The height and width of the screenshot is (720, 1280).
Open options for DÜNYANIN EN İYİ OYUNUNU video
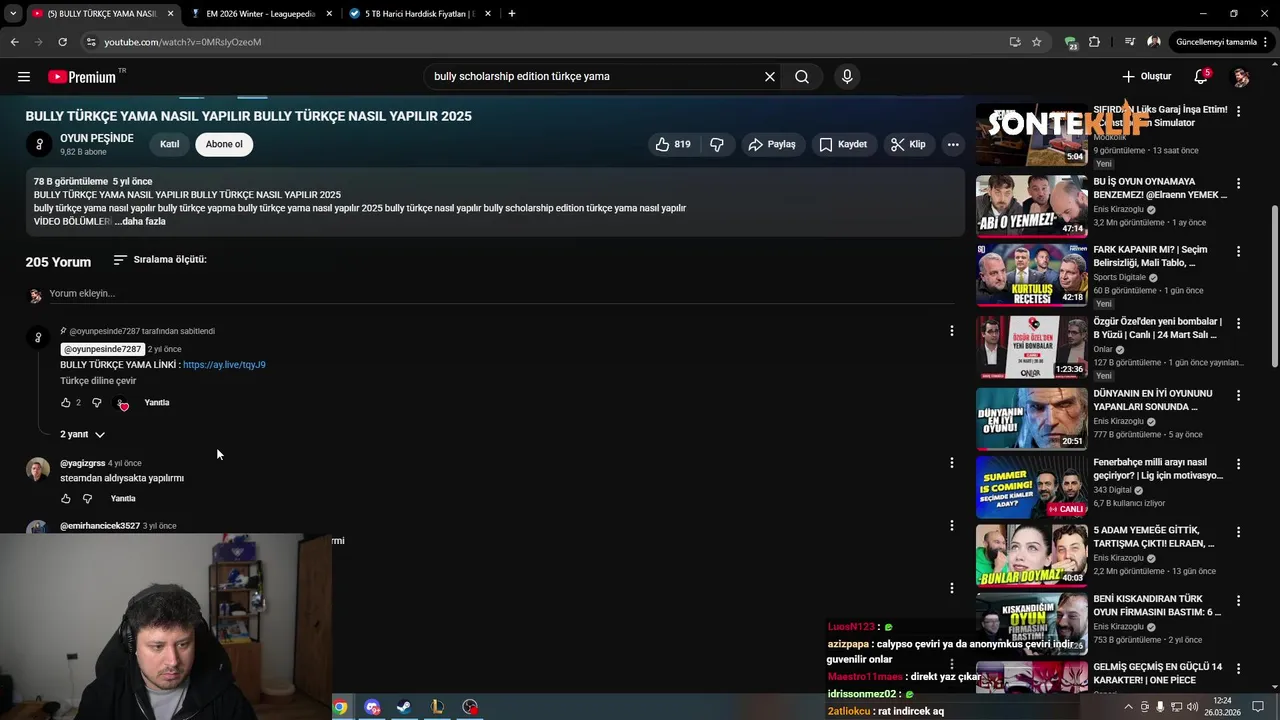pos(1239,396)
